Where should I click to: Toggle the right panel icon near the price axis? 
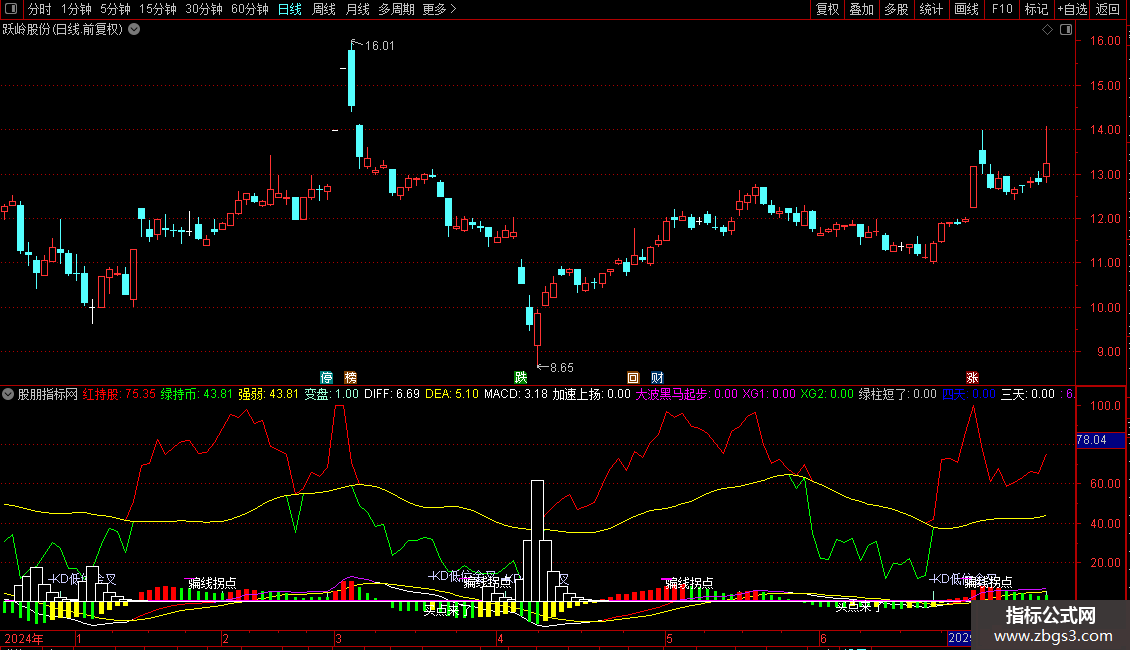[1066, 30]
